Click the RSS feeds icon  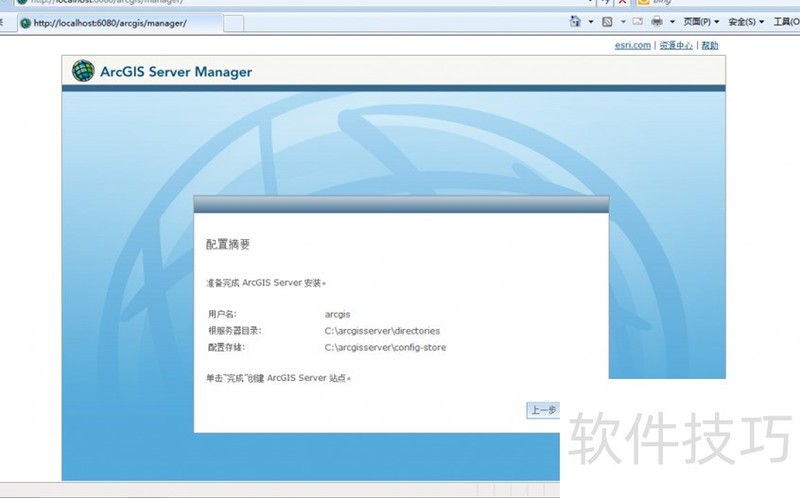(x=606, y=21)
